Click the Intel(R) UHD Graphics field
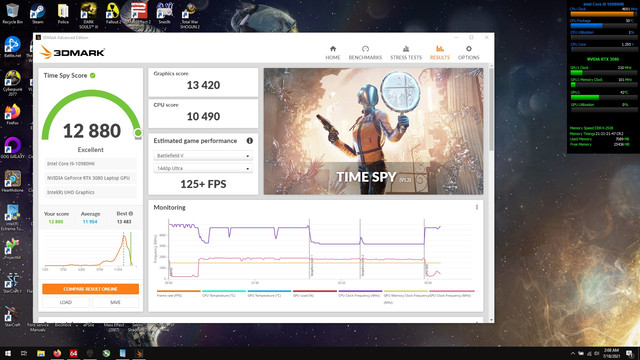 point(90,192)
